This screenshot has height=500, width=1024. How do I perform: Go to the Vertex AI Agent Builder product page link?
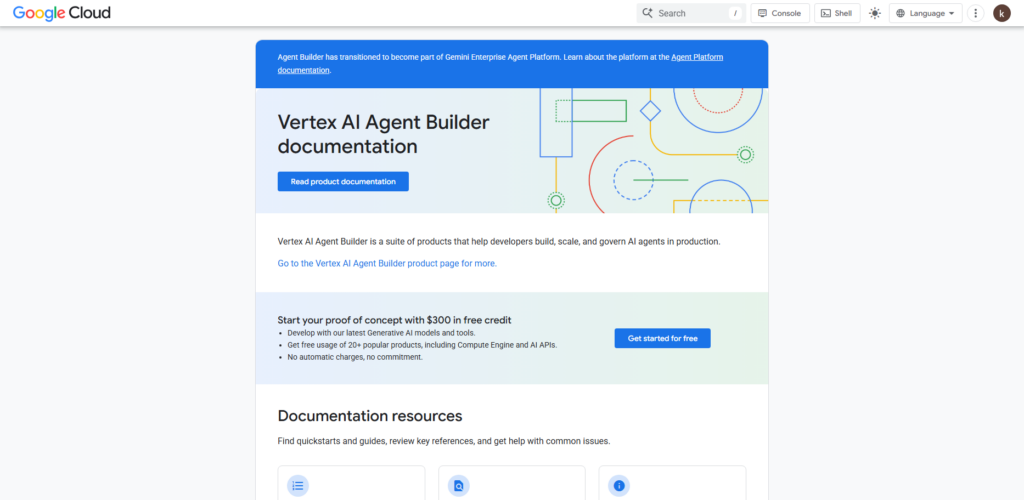(387, 264)
